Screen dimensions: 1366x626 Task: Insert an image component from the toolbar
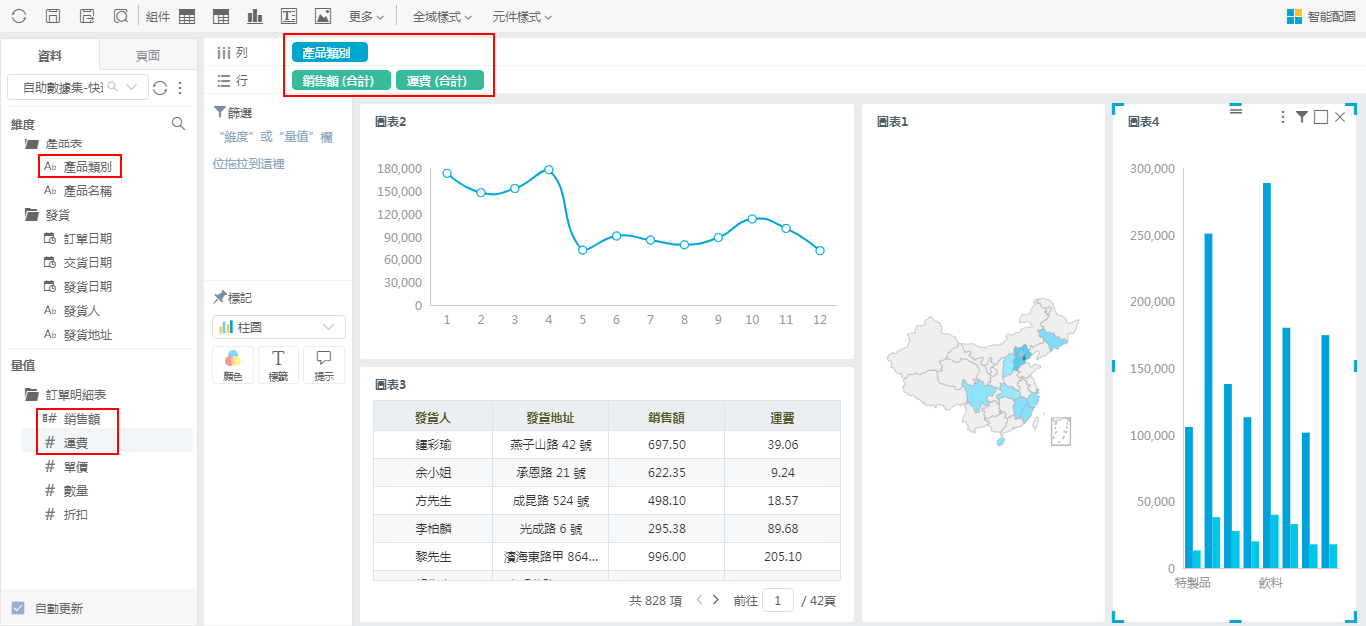(322, 16)
